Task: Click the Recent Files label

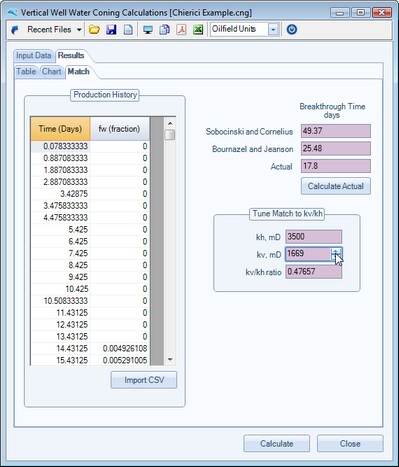Action: coord(49,30)
